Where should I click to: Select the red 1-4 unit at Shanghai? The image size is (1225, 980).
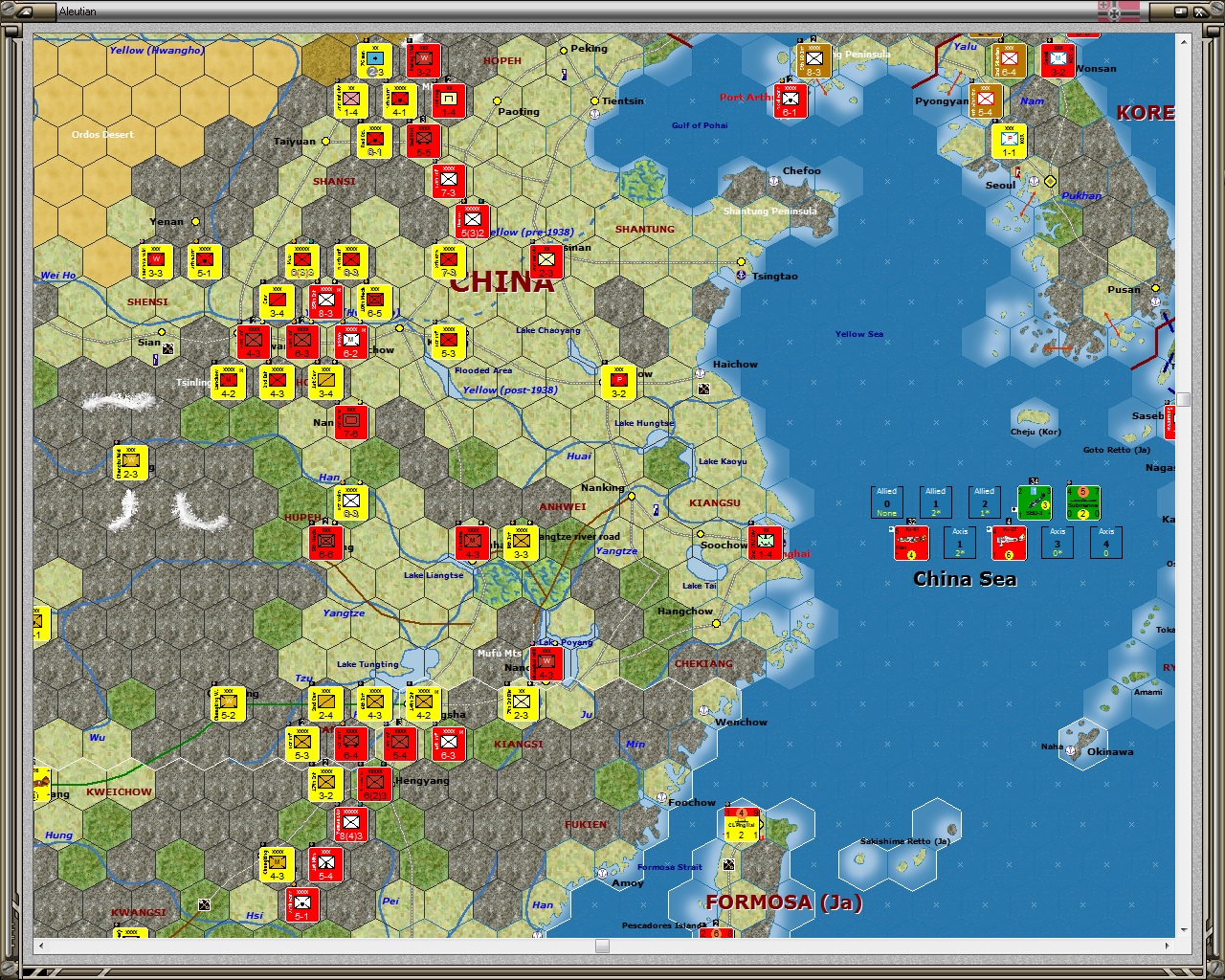tap(766, 543)
